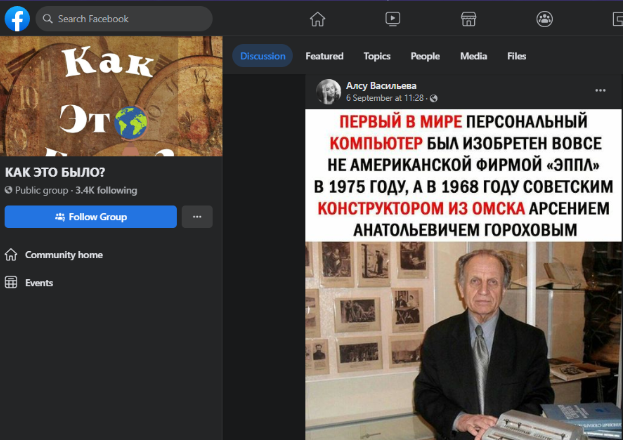This screenshot has width=624, height=440.
Task: Click group title КАК ЭТО БЫЛО?
Action: pos(55,172)
